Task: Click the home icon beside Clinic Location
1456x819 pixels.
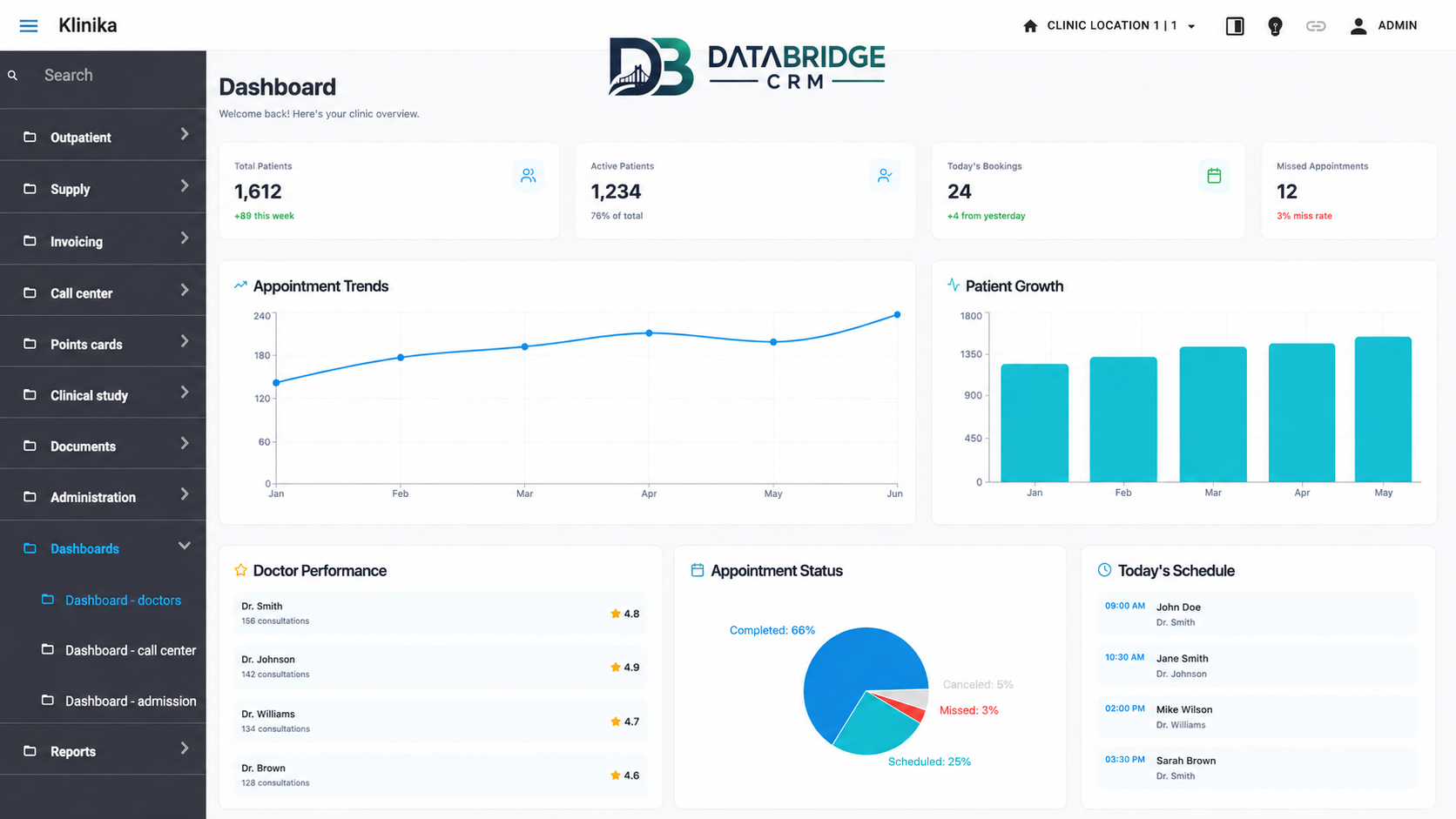Action: point(1030,26)
